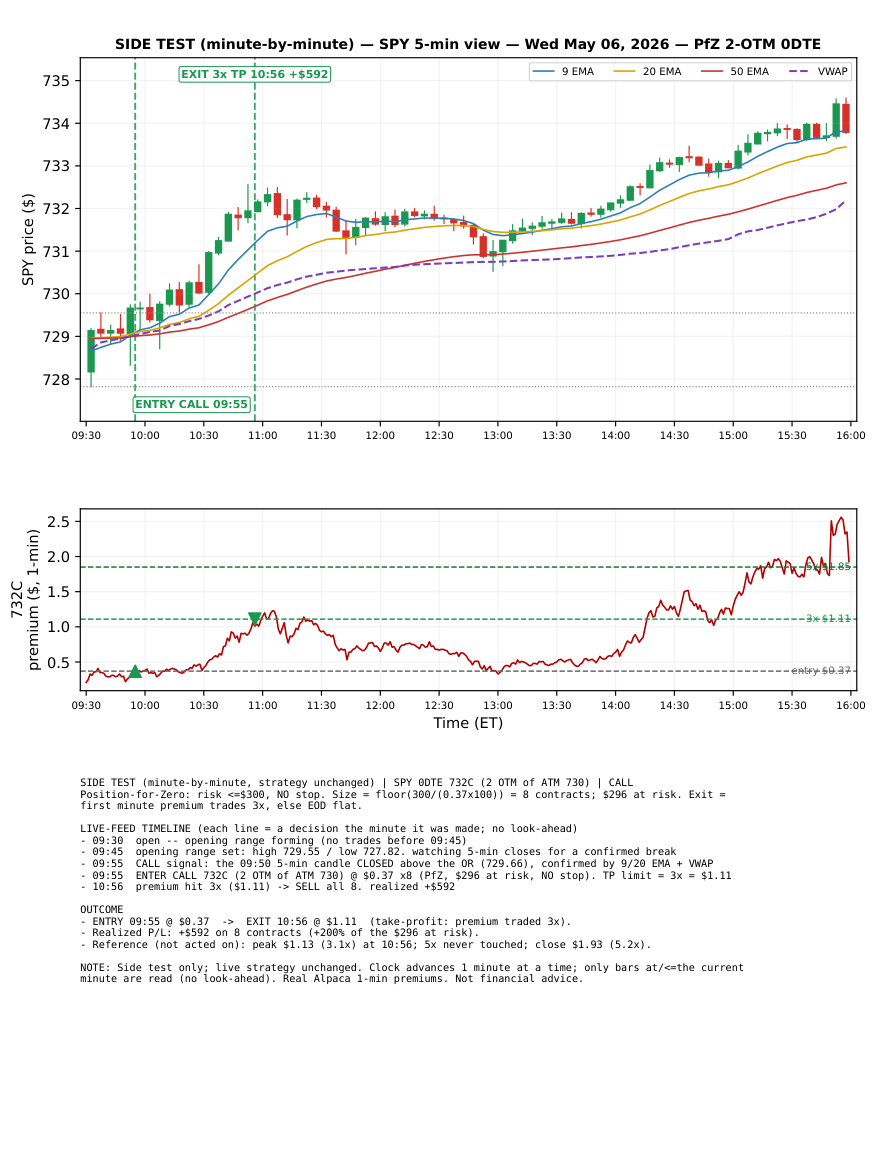The height and width of the screenshot is (1155, 893).
Task: Click 13:00 tick under the price chart
Action: [x=498, y=435]
